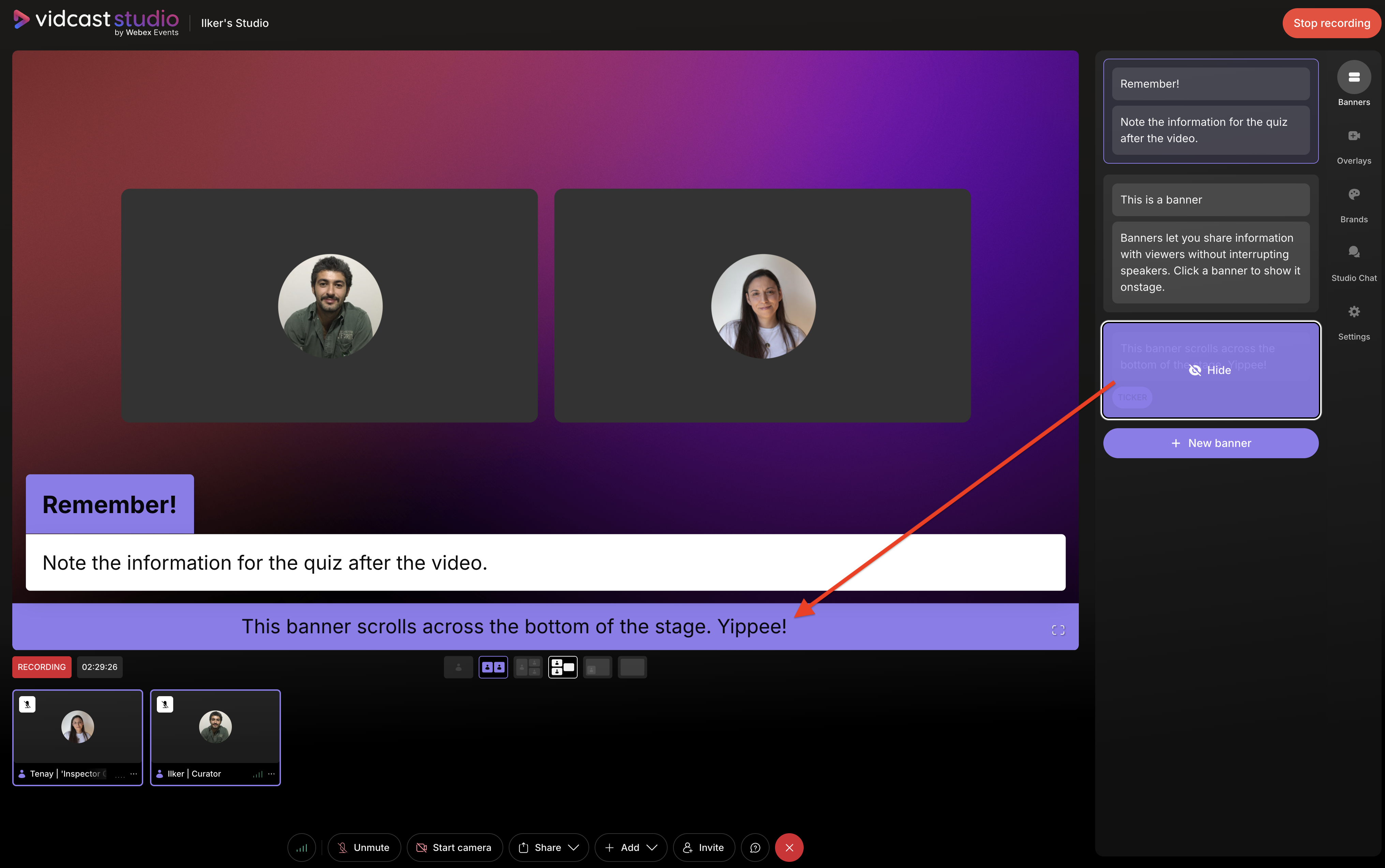Select Ilker's backstage thumbnail
This screenshot has width=1385, height=868.
215,738
